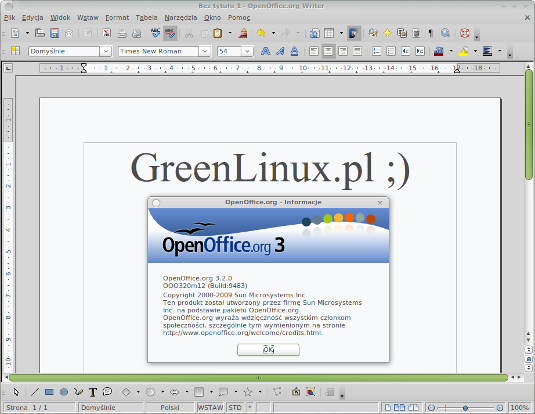Screen dimensions: 535x414
Task: Open the Narzędzia menu
Action: [181, 17]
